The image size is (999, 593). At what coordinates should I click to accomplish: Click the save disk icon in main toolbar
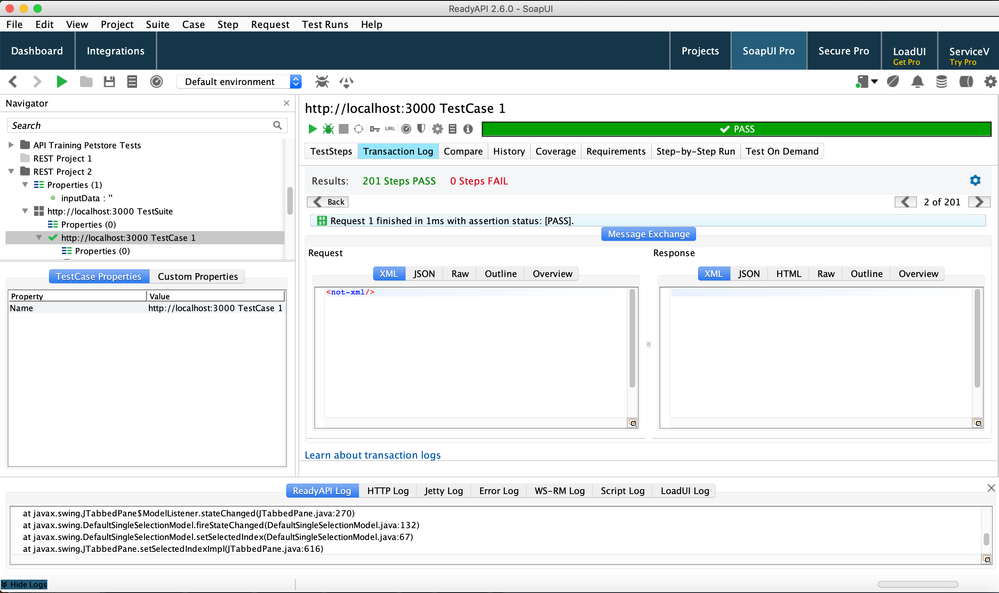109,82
